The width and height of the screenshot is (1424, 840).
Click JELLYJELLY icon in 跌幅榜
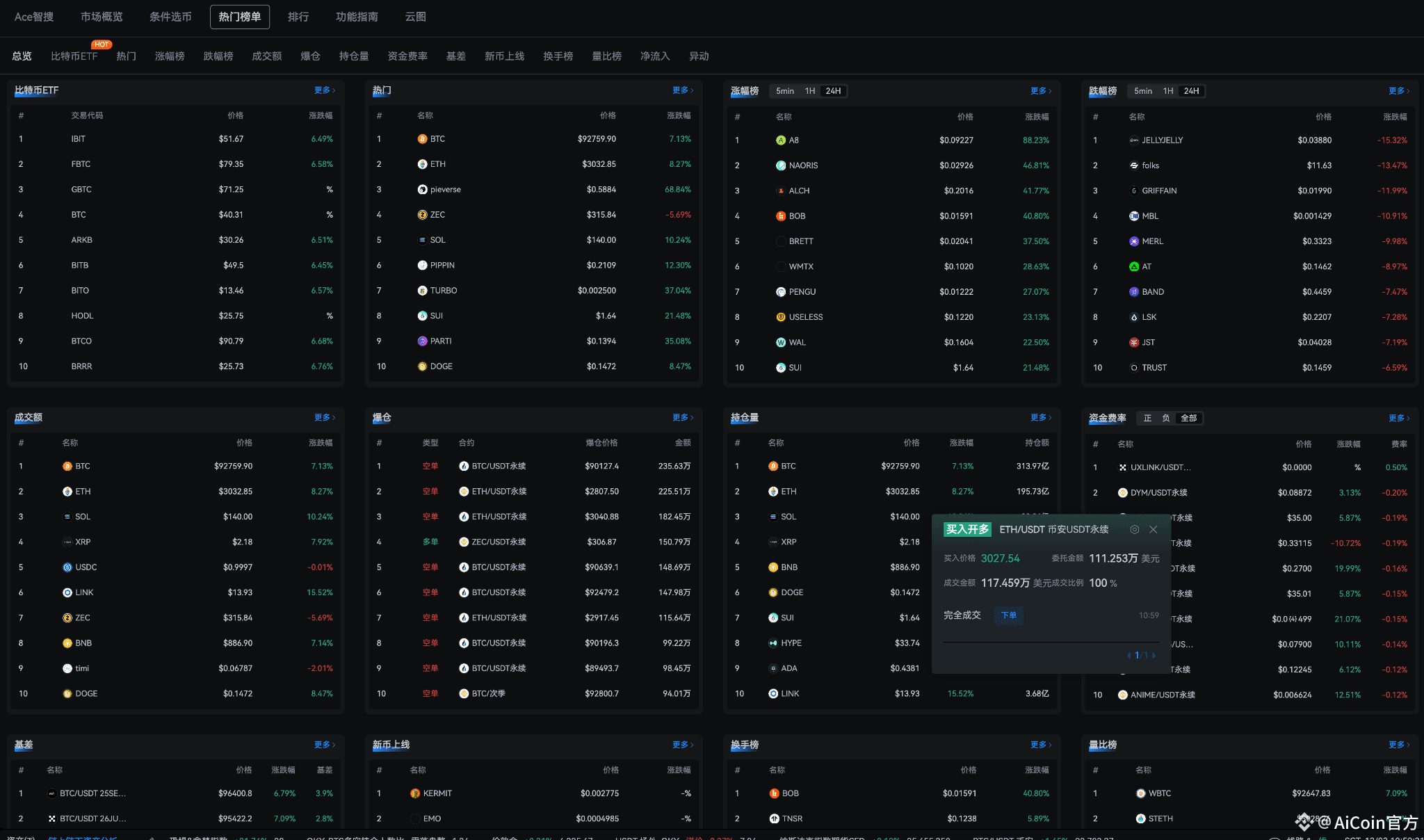click(1134, 140)
